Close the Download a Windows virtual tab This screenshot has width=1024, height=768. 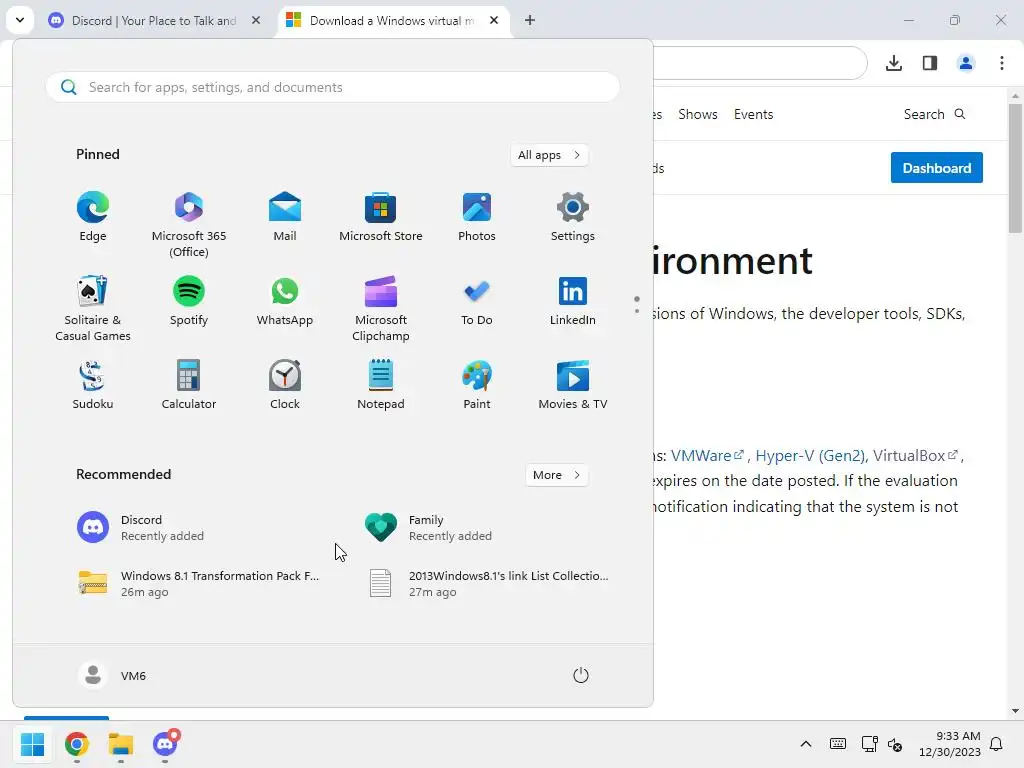pos(494,20)
